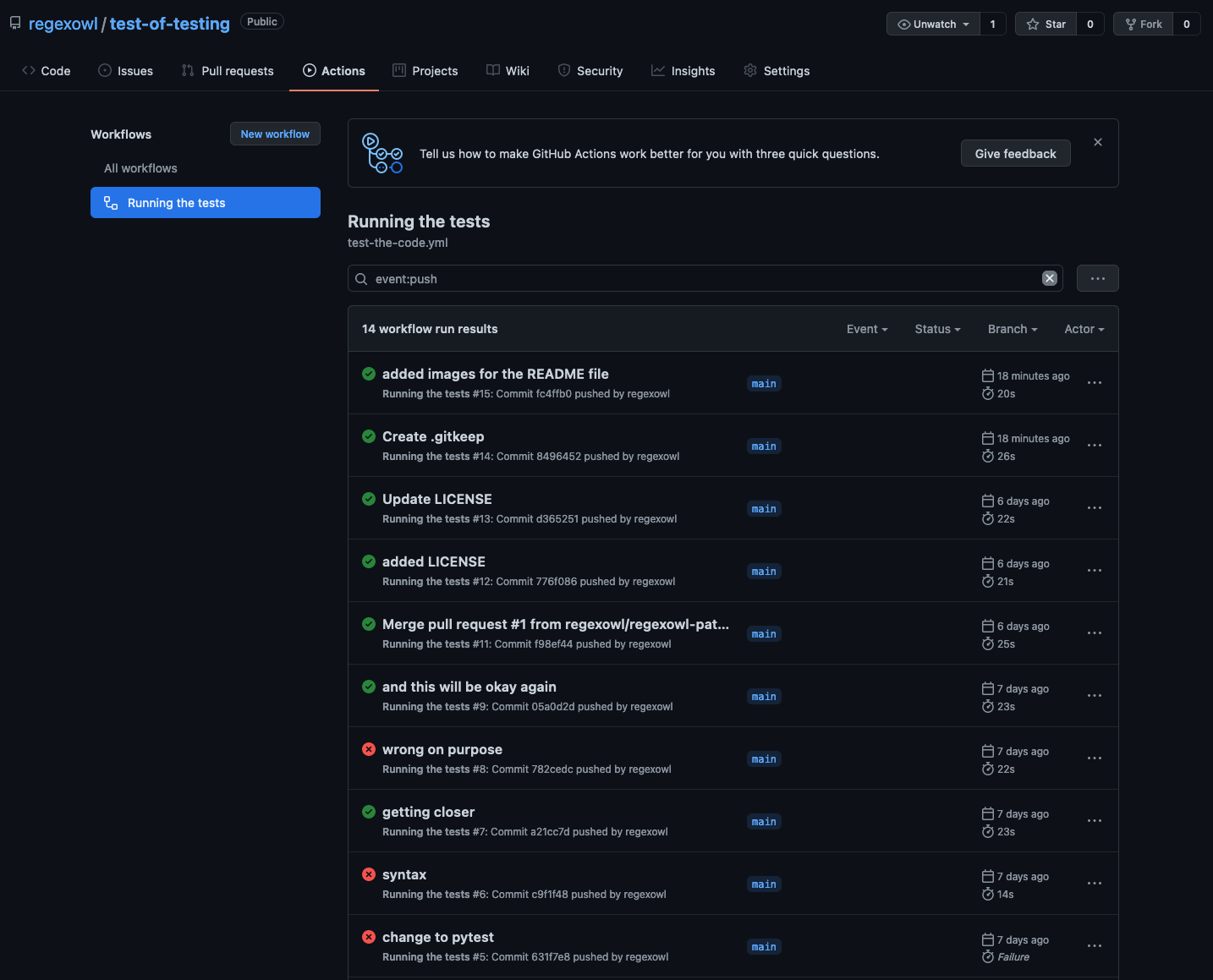Click the green success icon for 'added images for the README file'
Screen dimensions: 1213x980
(369, 374)
